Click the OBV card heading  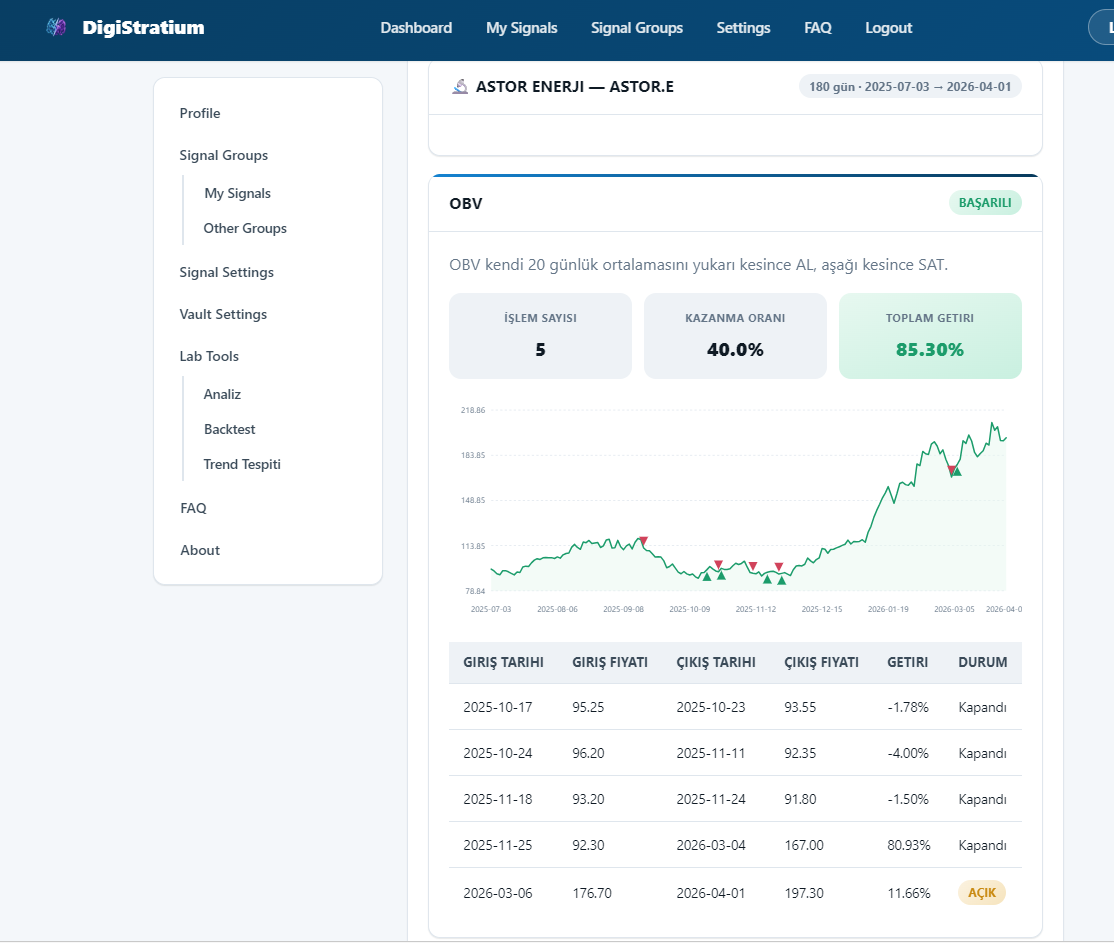point(466,204)
